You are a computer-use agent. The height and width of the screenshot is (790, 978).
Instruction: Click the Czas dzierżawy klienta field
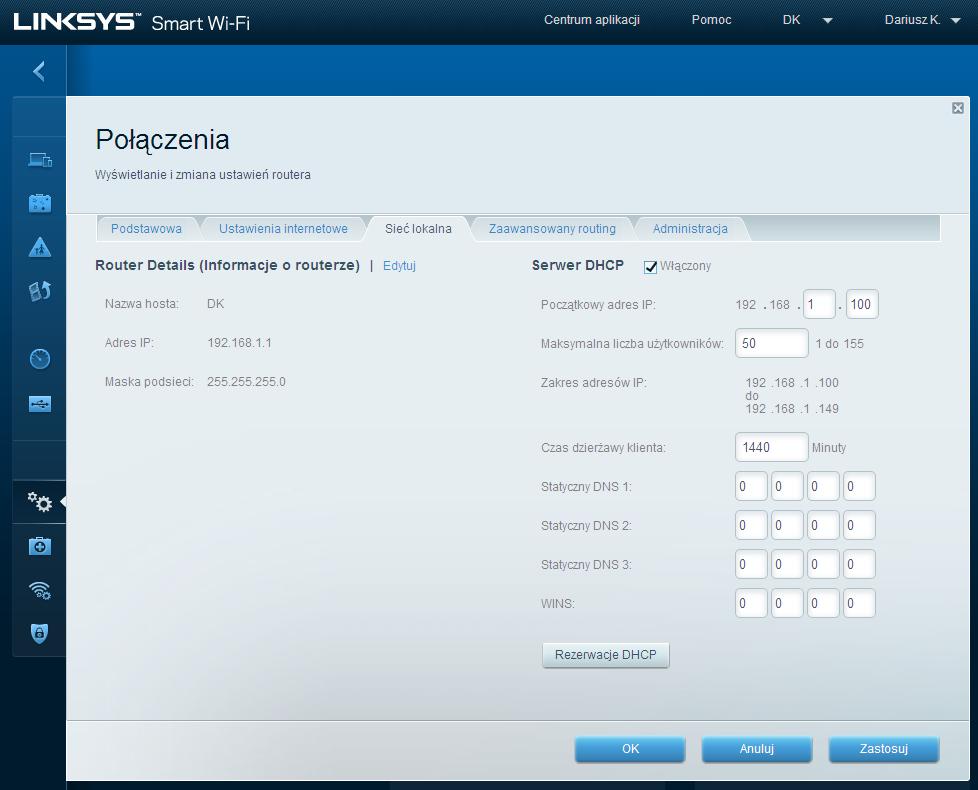point(771,447)
